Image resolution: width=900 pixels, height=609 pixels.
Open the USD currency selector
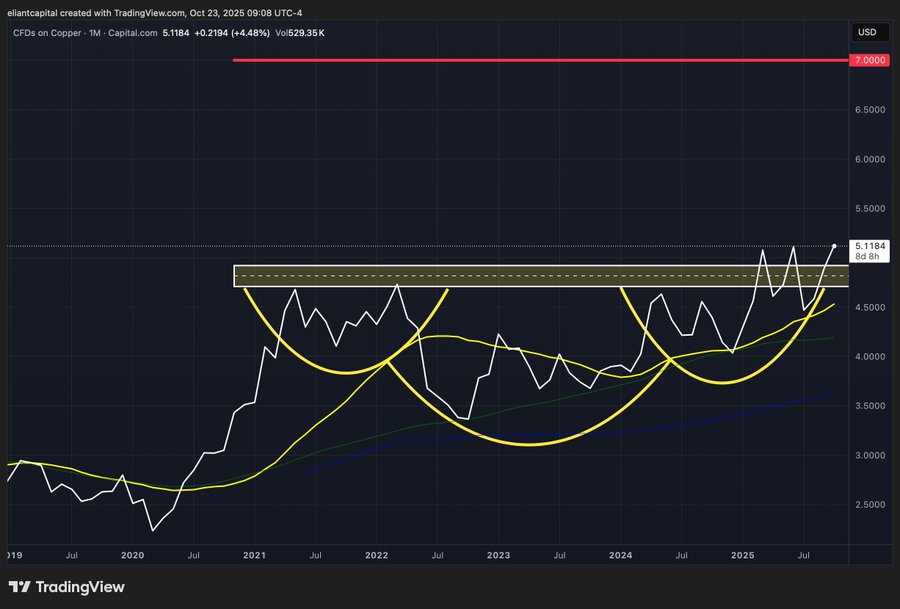(x=866, y=32)
